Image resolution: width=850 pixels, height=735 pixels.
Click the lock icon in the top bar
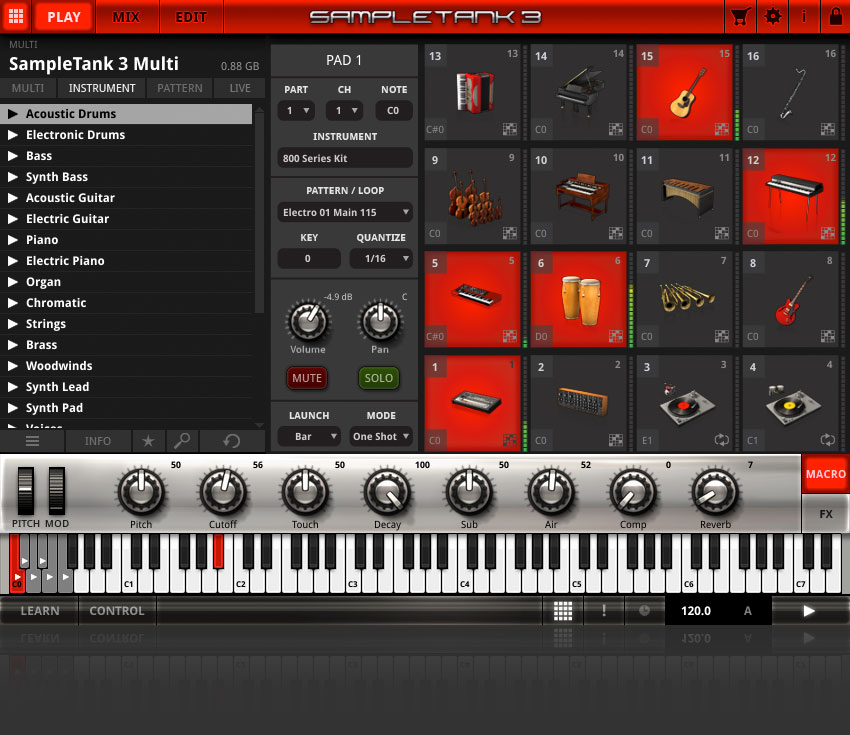(x=833, y=17)
